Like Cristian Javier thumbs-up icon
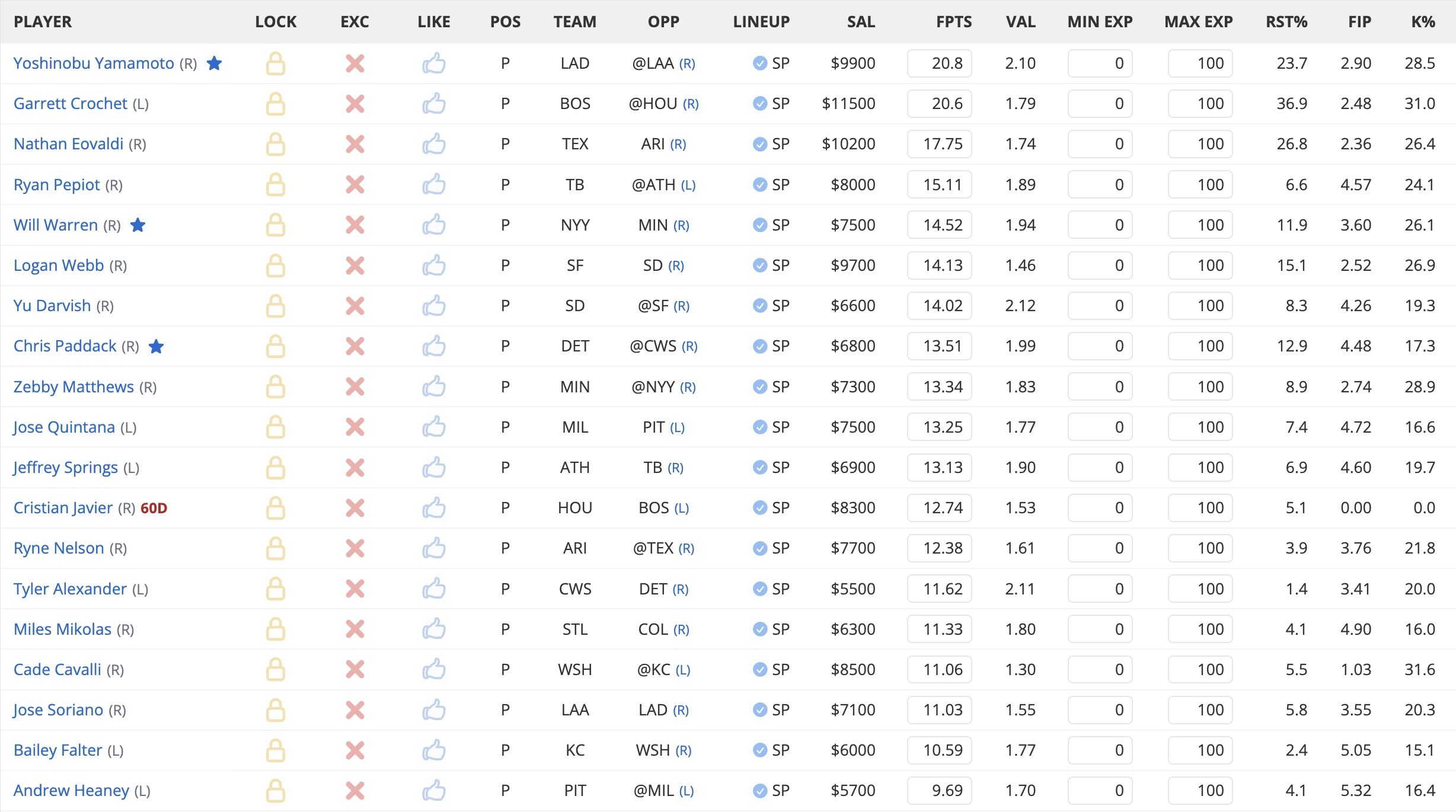The image size is (1456, 812). coord(434,508)
